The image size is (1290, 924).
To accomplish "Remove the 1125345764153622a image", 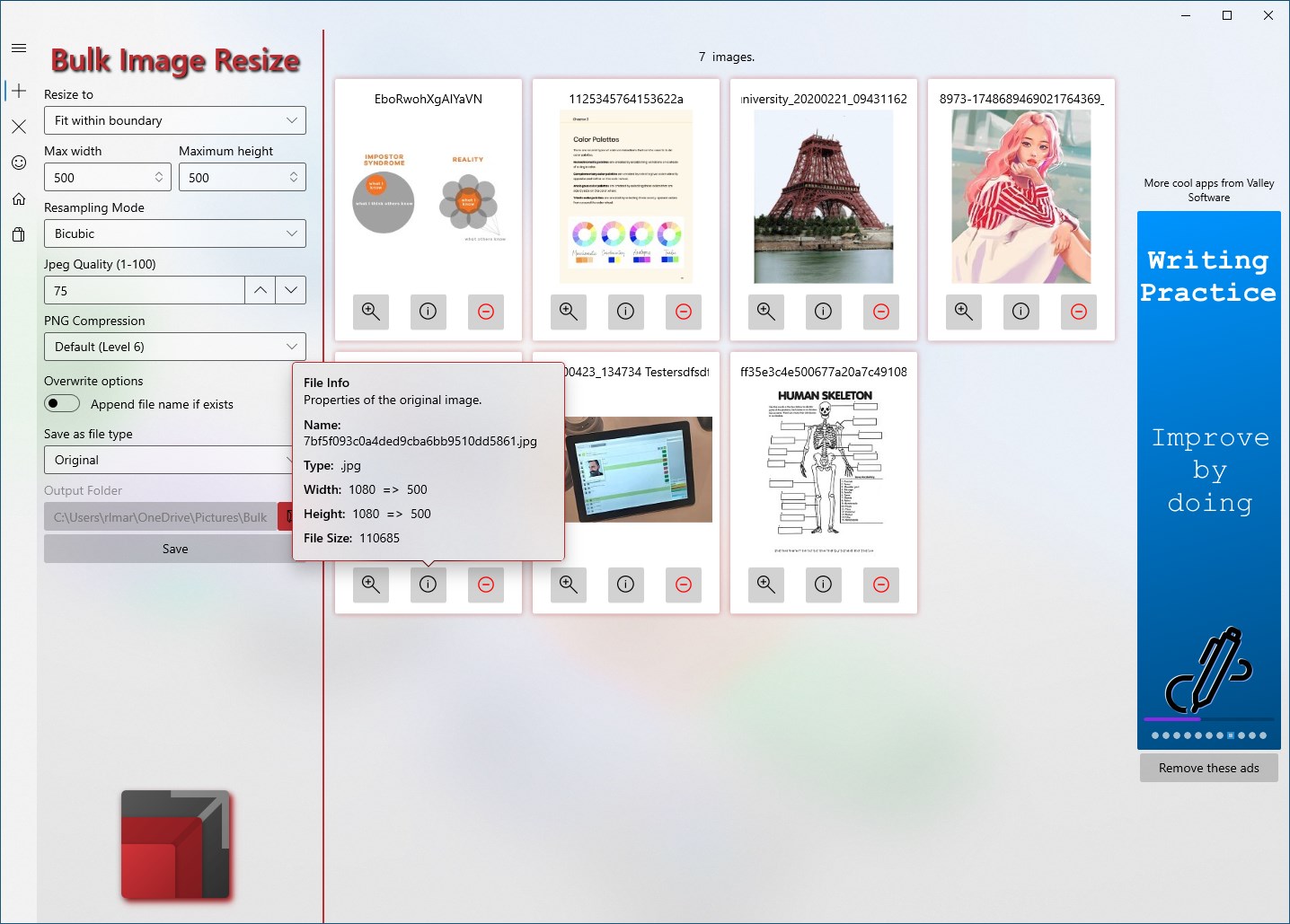I will [x=684, y=312].
